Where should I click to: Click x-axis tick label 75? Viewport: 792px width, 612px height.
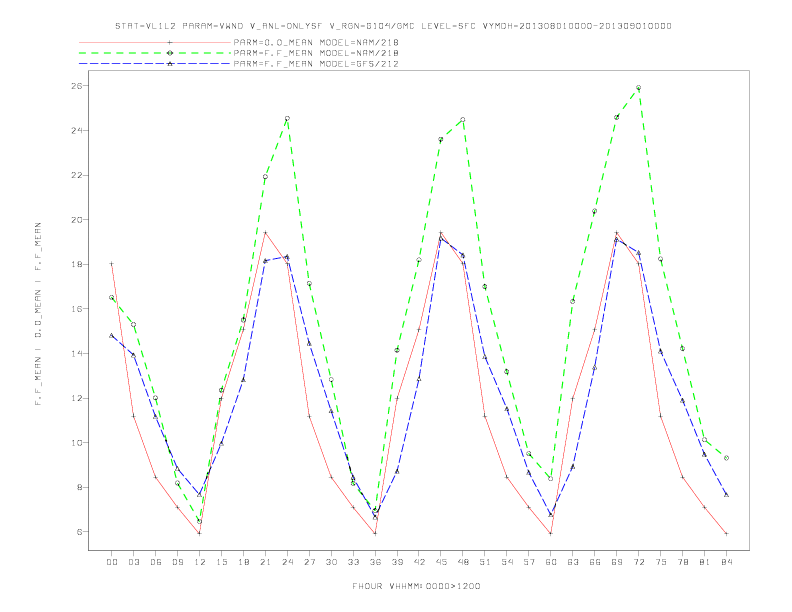[660, 562]
